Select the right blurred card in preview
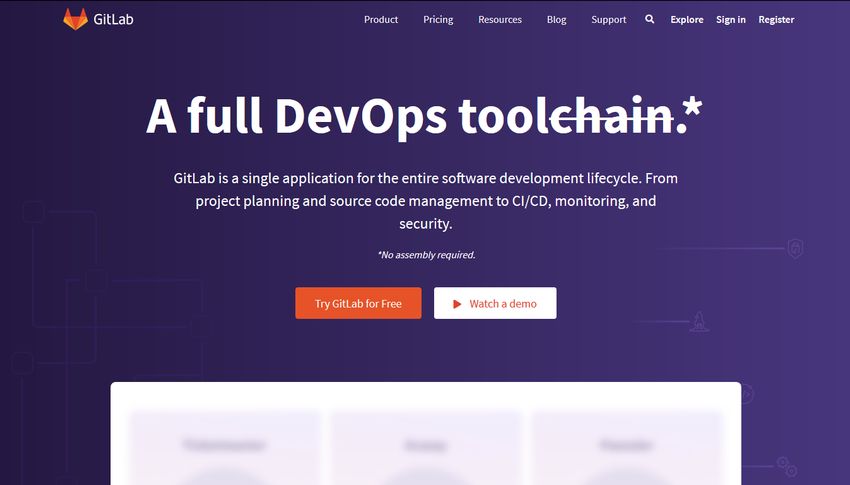This screenshot has width=850, height=485. (627, 447)
